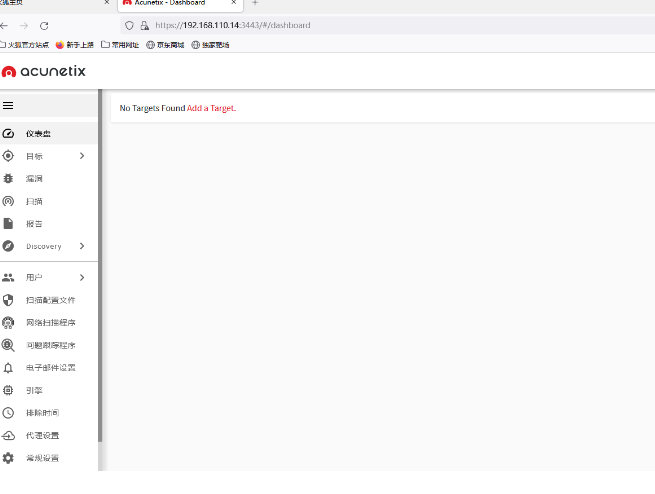Expand the 目标 targets submenu chevron

click(x=82, y=156)
